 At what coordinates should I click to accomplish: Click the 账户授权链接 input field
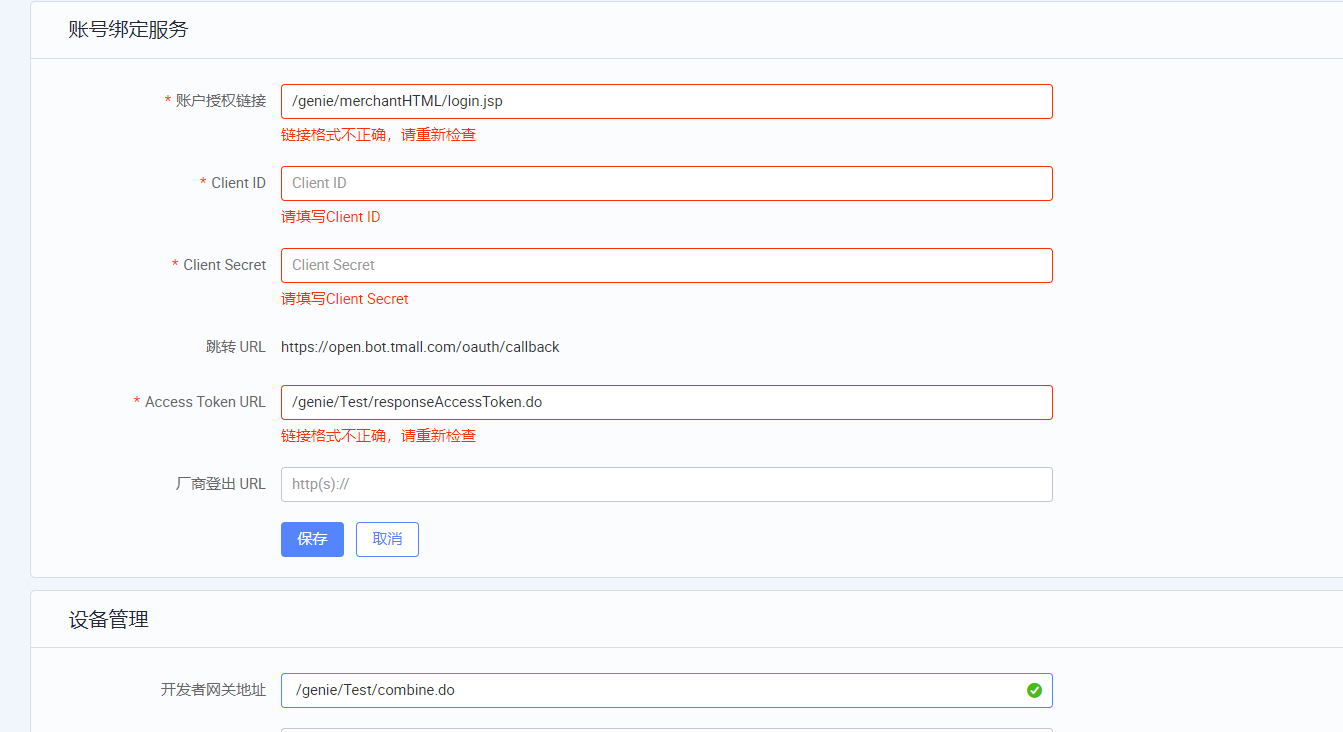[x=666, y=101]
